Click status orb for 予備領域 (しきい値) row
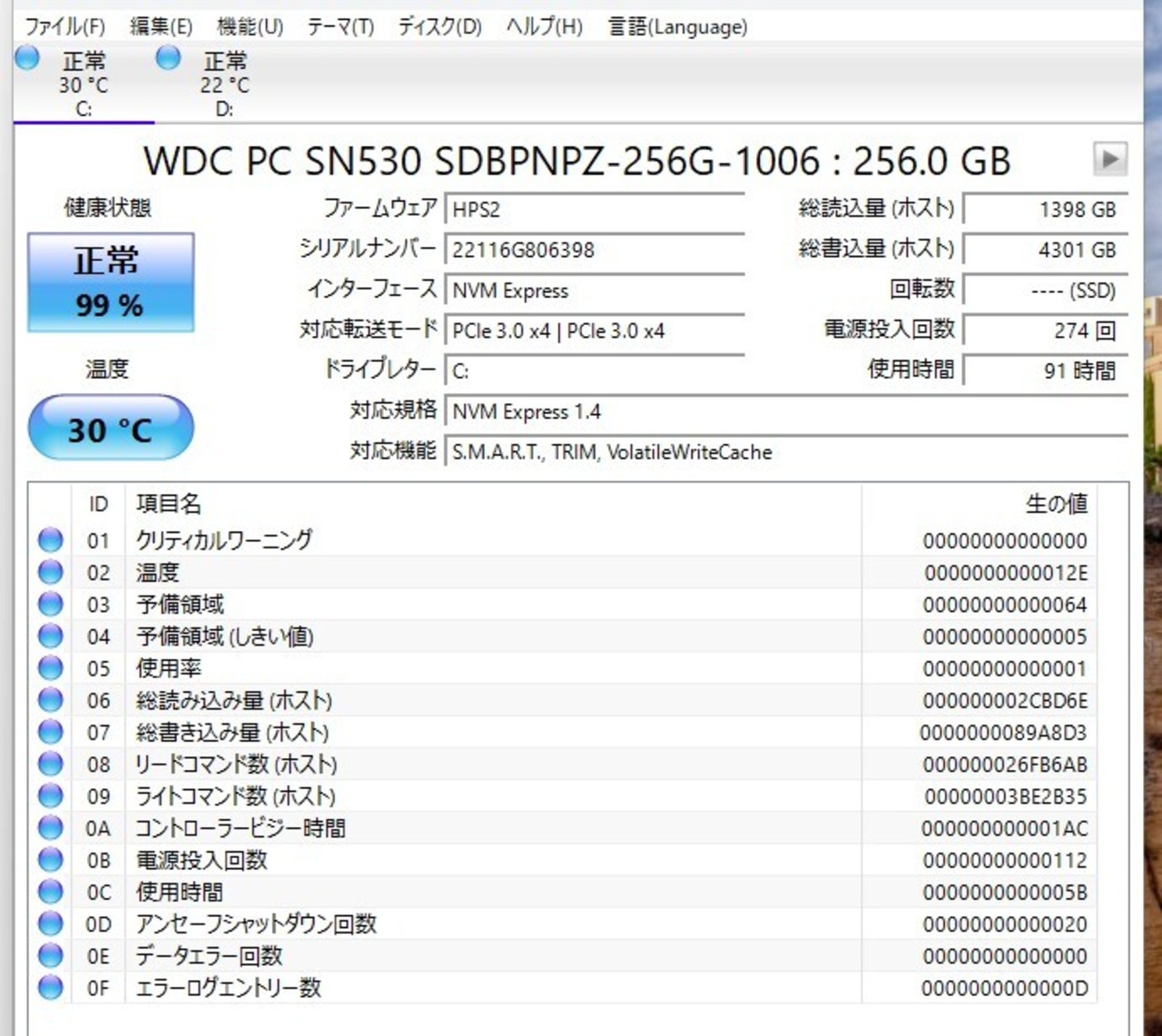Image resolution: width=1162 pixels, height=1036 pixels. 51,636
